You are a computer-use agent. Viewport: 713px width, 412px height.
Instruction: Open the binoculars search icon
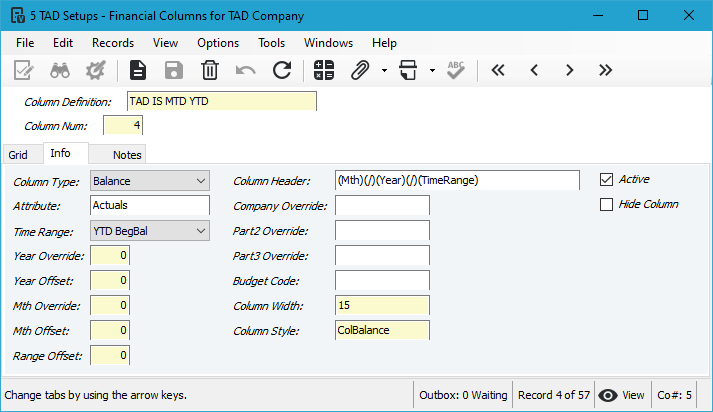(x=60, y=70)
